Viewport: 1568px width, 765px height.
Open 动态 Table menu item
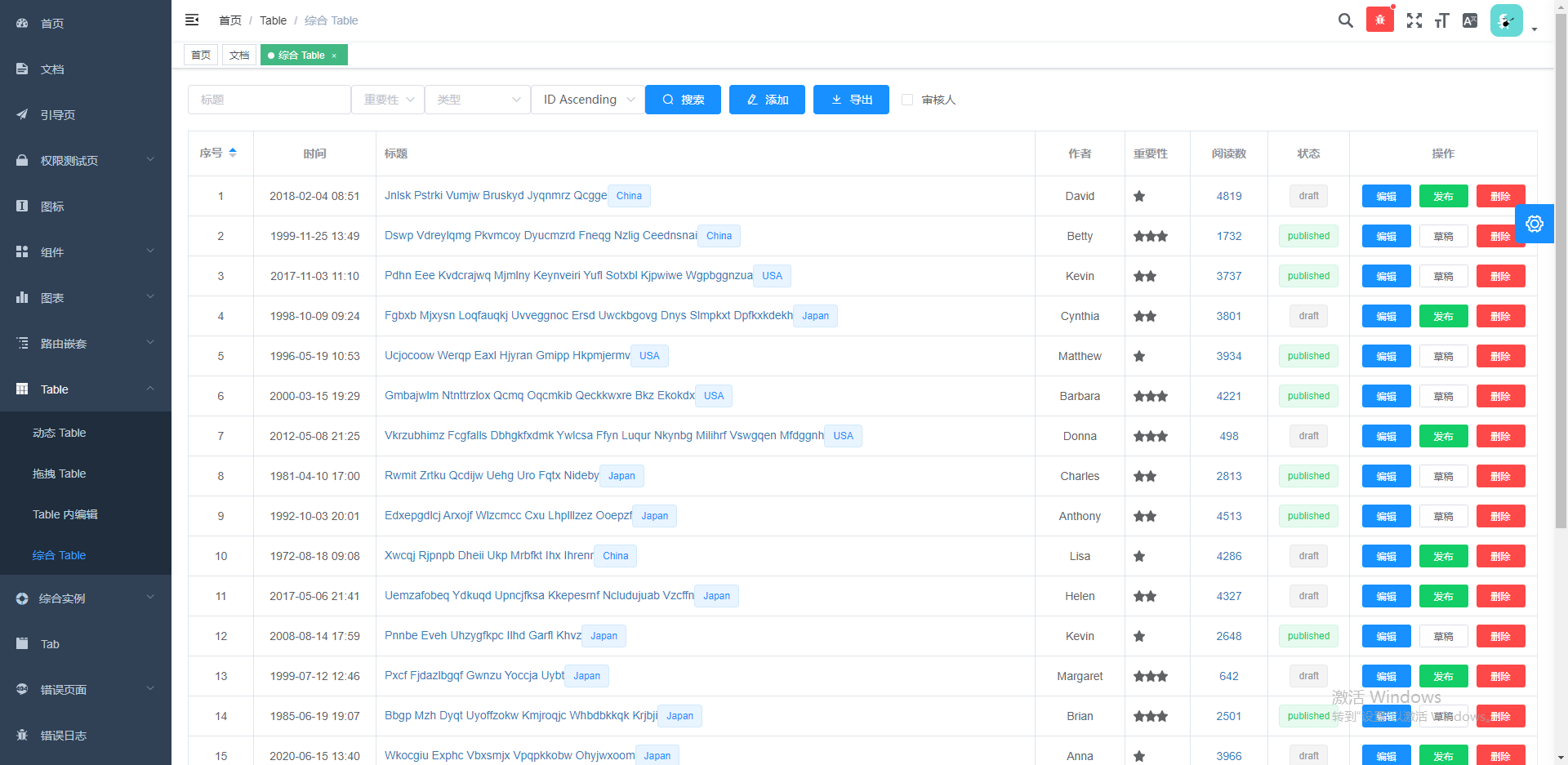click(x=86, y=433)
